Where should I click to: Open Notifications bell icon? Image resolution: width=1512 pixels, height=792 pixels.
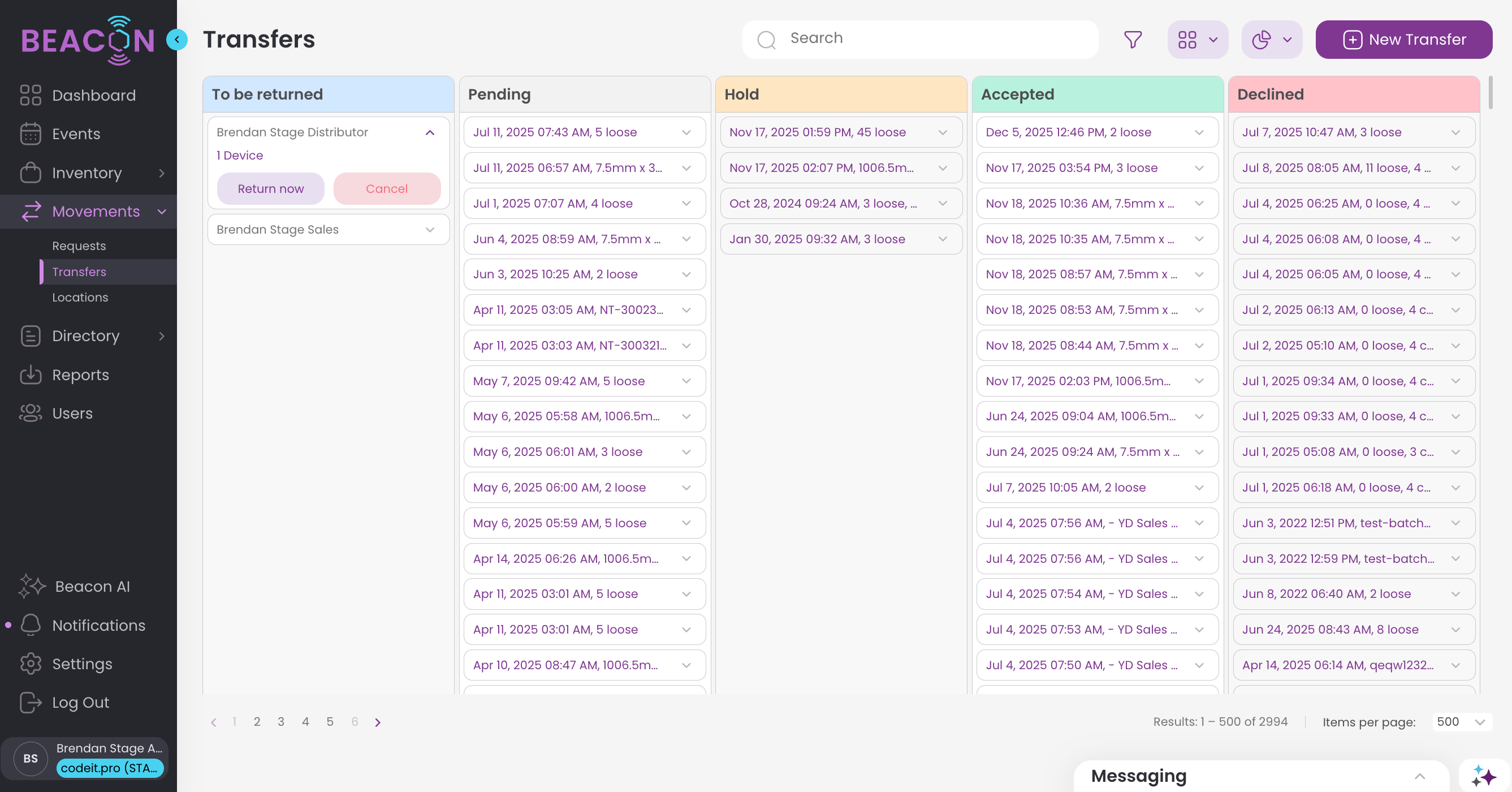tap(31, 625)
